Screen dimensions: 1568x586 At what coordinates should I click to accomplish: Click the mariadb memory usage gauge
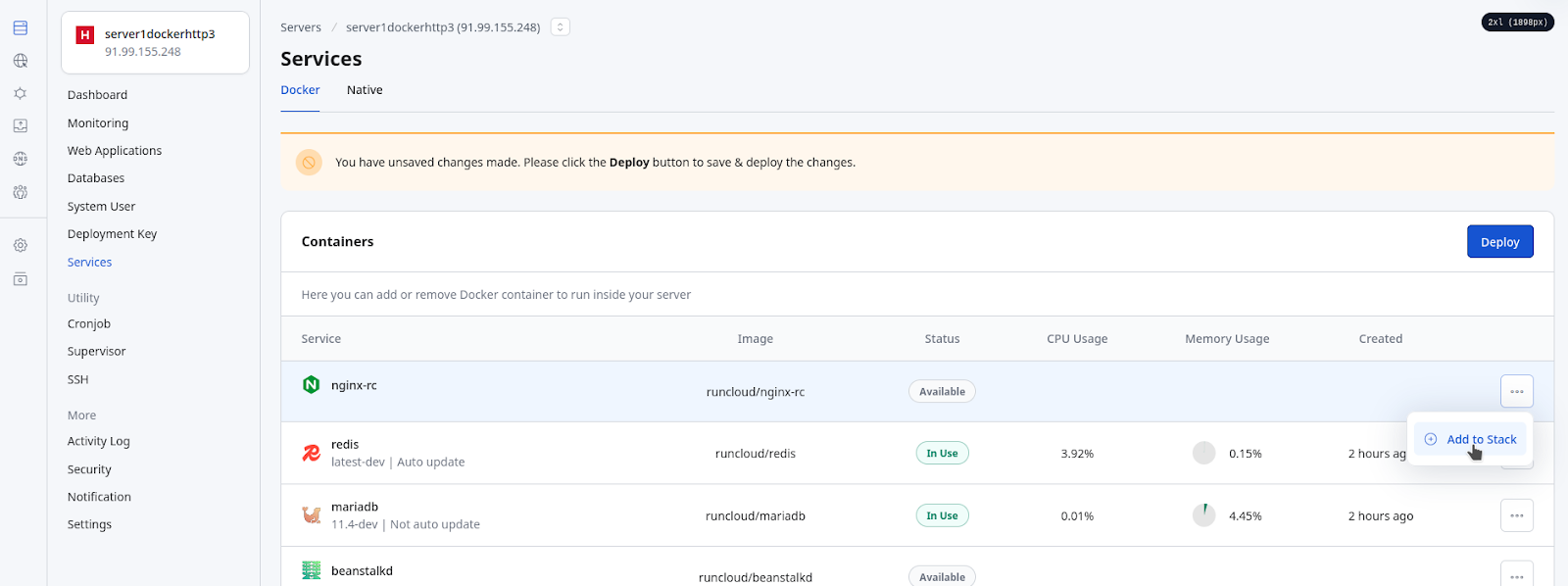pos(1203,515)
